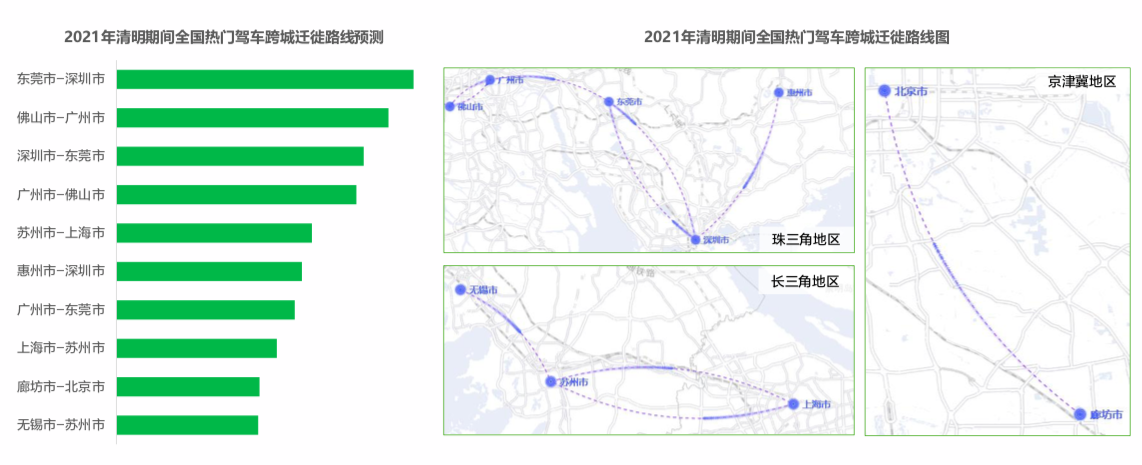Click the axis label 惠州市–深圳市
This screenshot has width=1142, height=465.
point(61,271)
